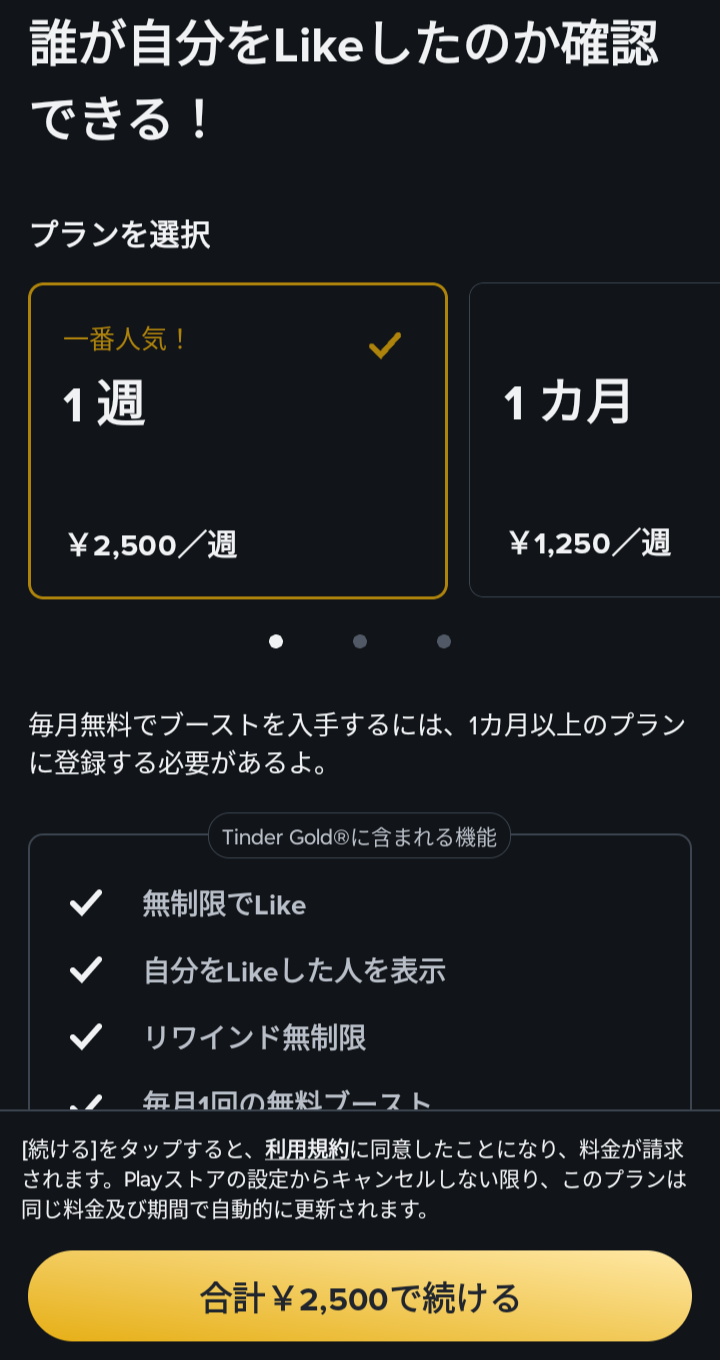
Task: Tap the checkmark beside リワインド無制限
Action: click(x=86, y=1037)
